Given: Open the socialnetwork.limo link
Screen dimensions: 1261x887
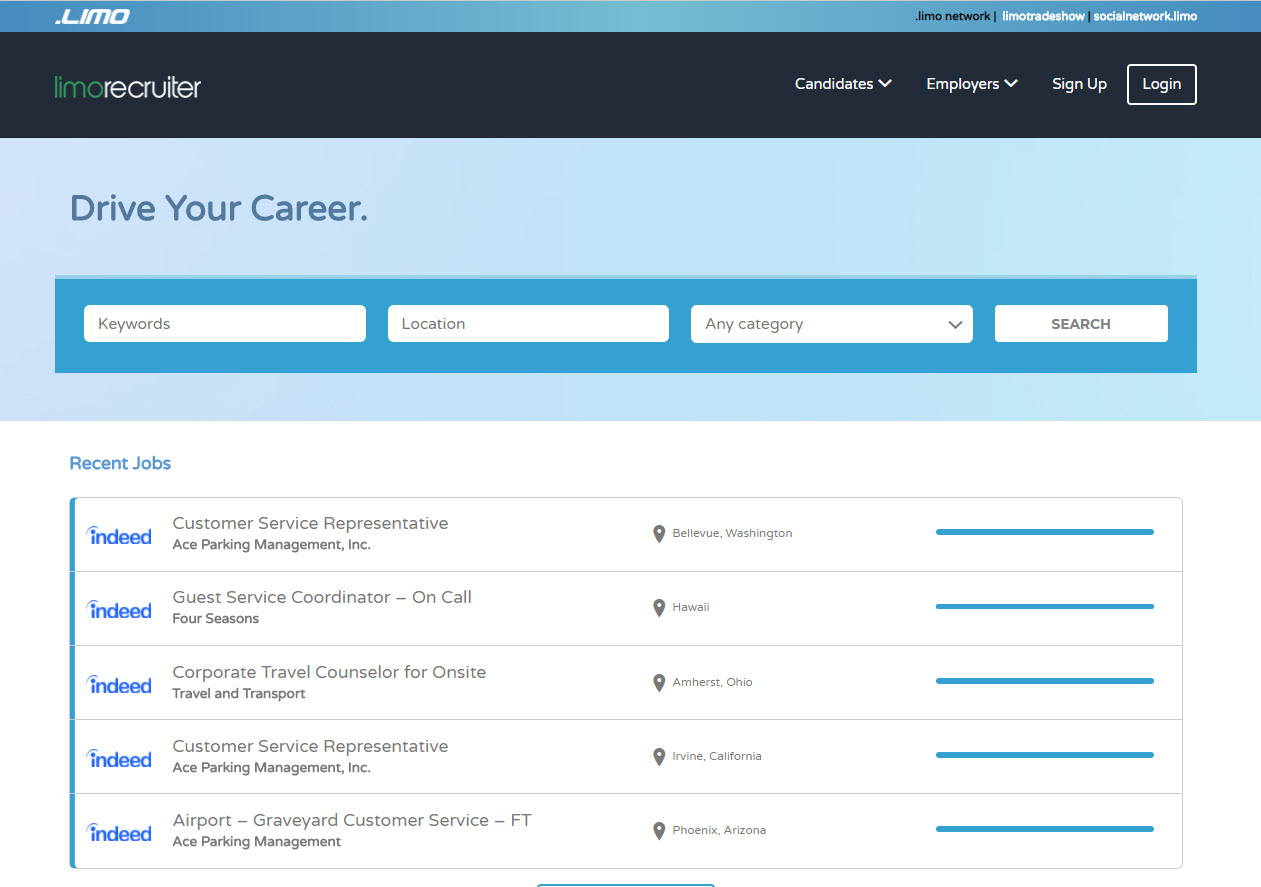Looking at the screenshot, I should point(1145,16).
